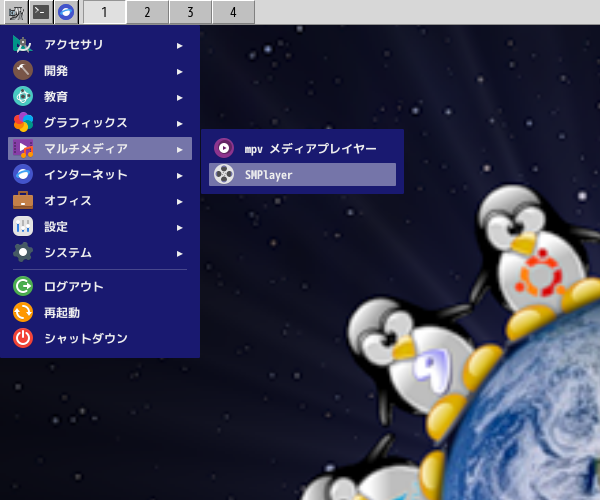Expand the マルチメディア submenu arrow
The width and height of the screenshot is (600, 500).
click(x=179, y=150)
